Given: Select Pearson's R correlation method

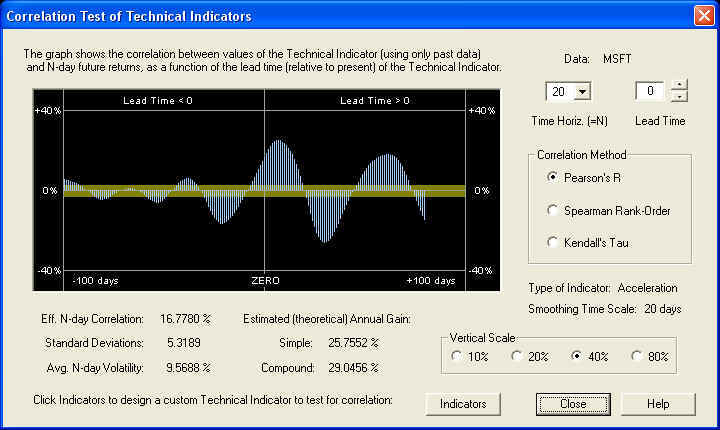Looking at the screenshot, I should (x=584, y=177).
